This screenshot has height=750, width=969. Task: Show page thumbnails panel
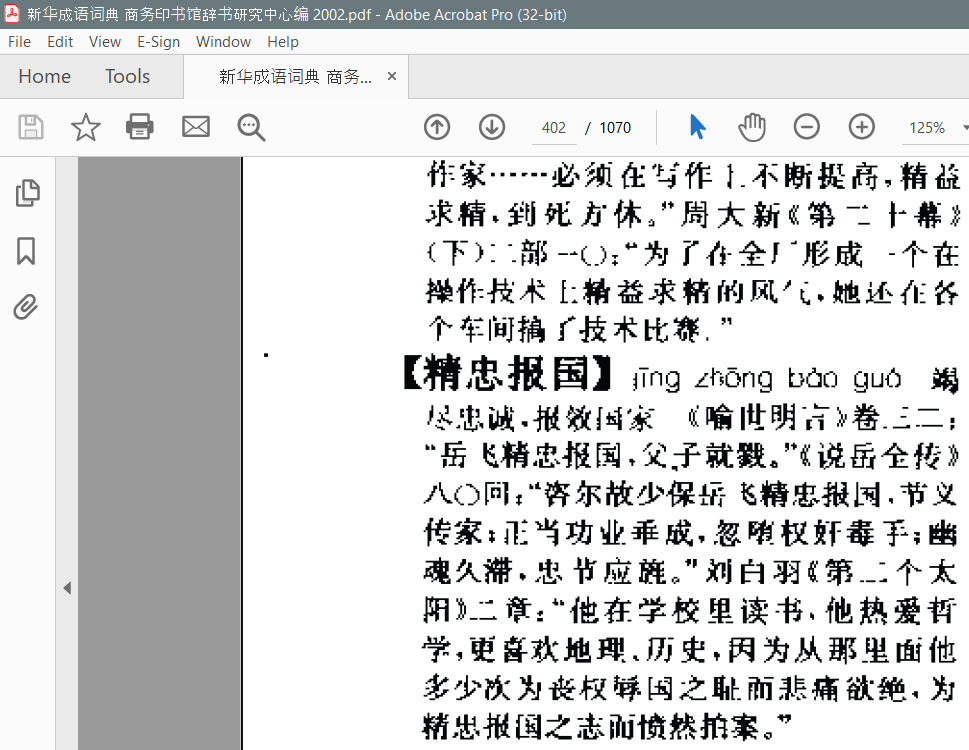tap(27, 193)
